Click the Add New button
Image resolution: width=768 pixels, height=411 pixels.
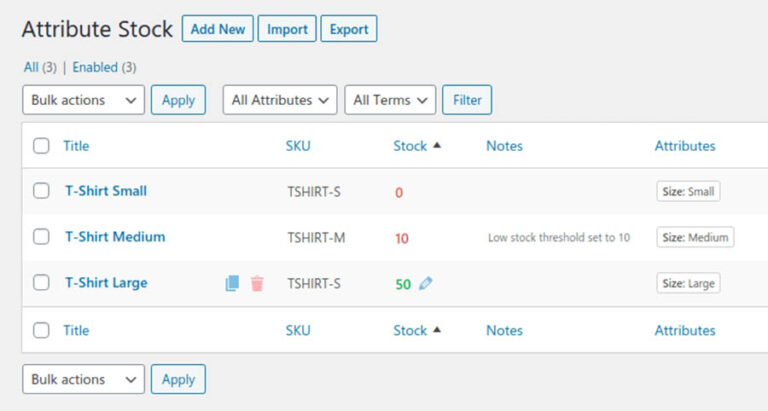pyautogui.click(x=217, y=29)
